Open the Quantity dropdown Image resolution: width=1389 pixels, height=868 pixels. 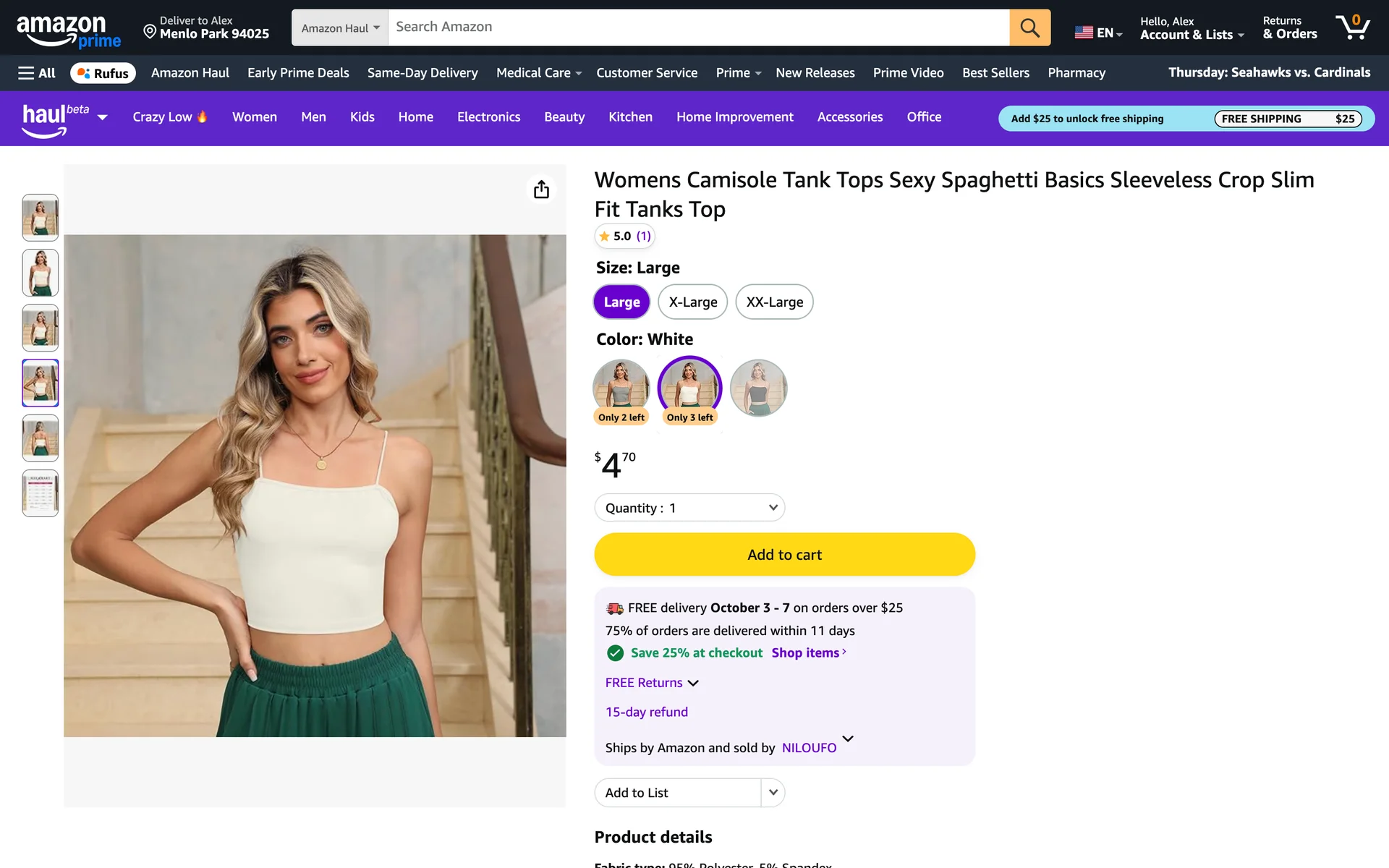pos(689,508)
